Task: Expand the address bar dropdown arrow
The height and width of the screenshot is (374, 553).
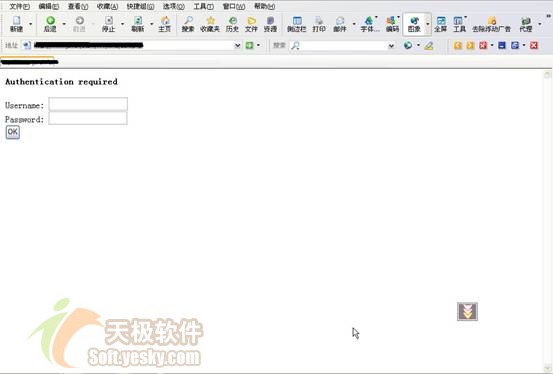Action: pyautogui.click(x=238, y=45)
